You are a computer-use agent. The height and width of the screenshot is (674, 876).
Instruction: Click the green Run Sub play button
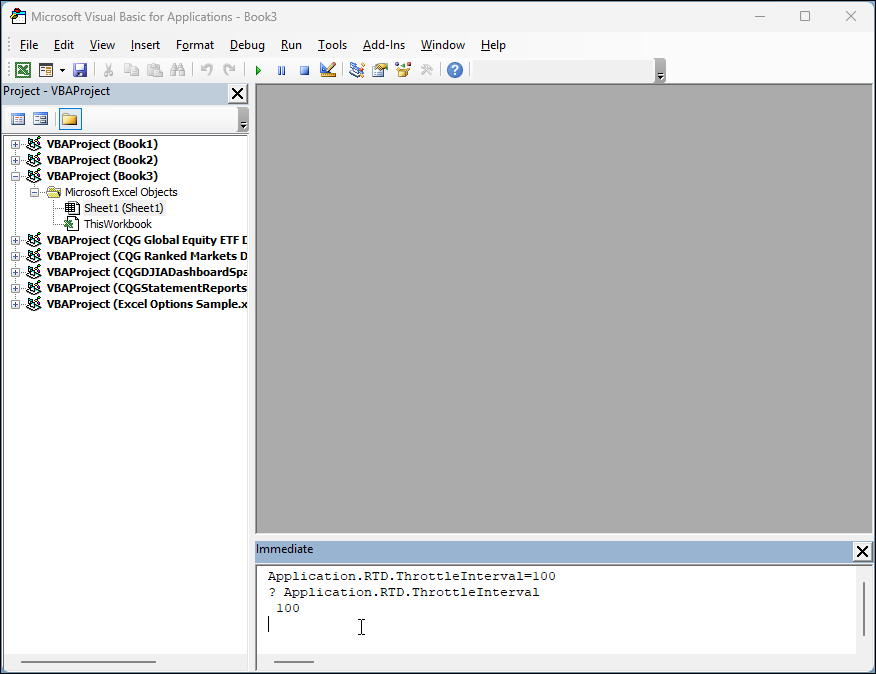point(258,70)
